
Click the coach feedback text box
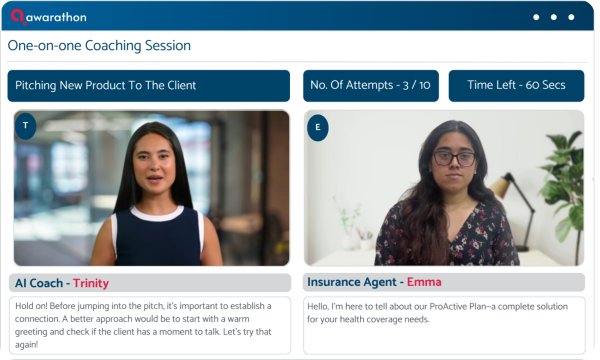coord(150,326)
